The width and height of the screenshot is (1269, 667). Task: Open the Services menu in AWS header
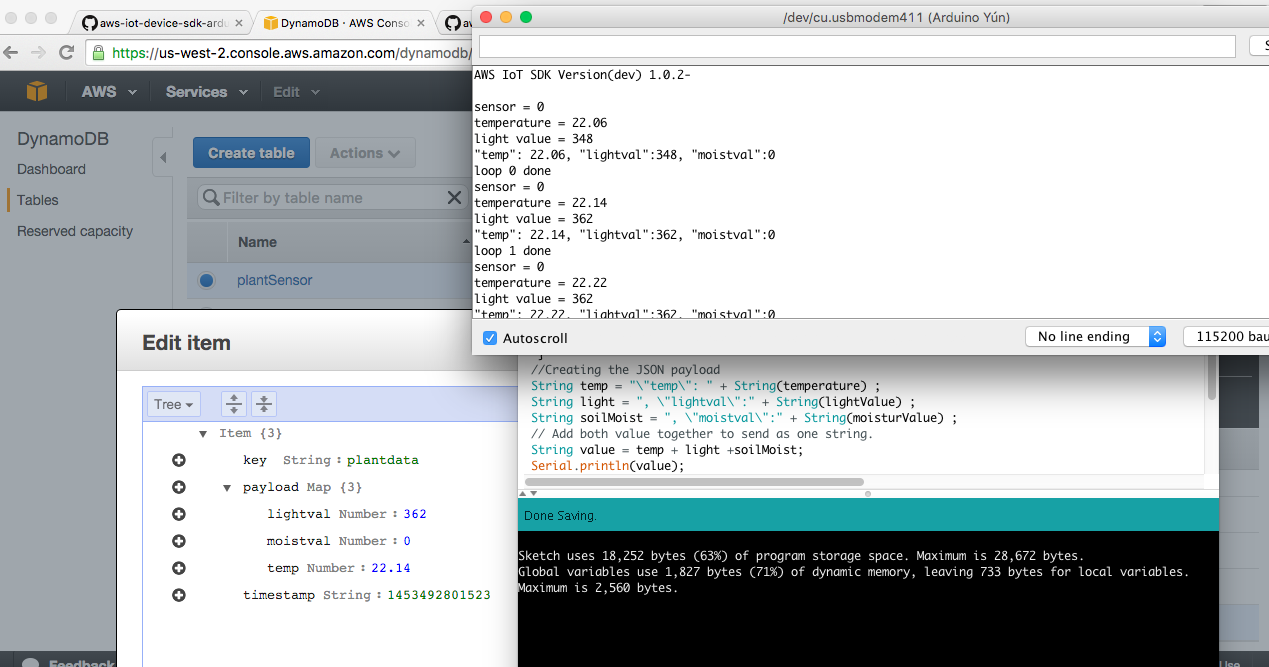click(x=206, y=92)
